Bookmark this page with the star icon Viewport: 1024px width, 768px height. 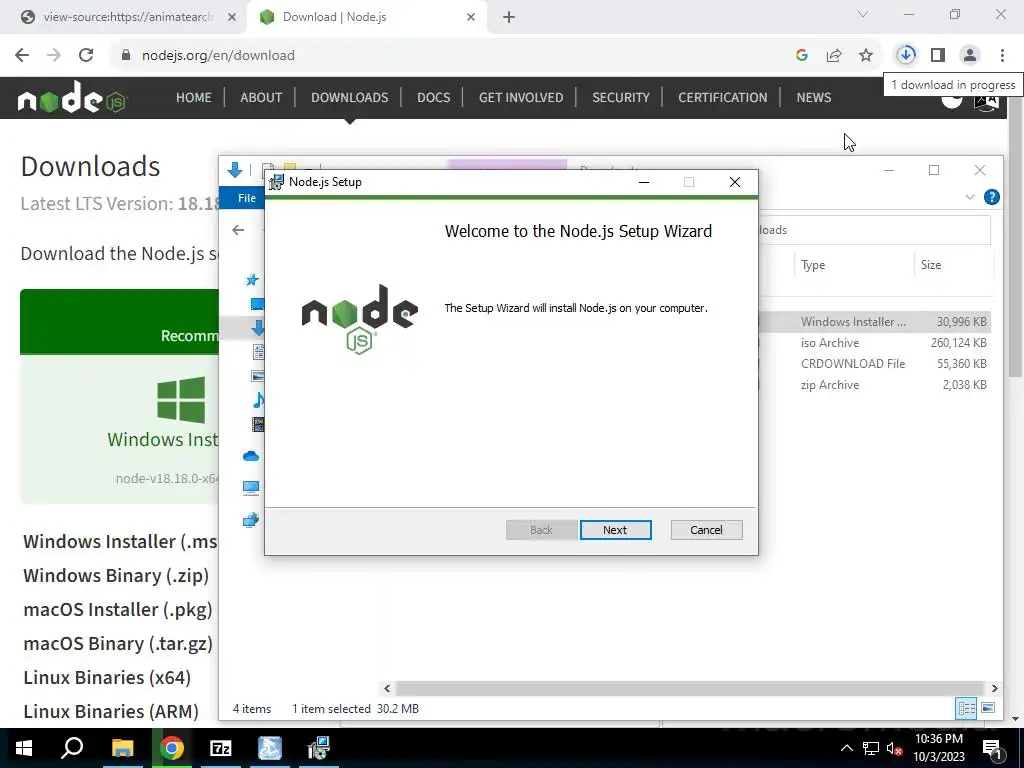pyautogui.click(x=866, y=56)
